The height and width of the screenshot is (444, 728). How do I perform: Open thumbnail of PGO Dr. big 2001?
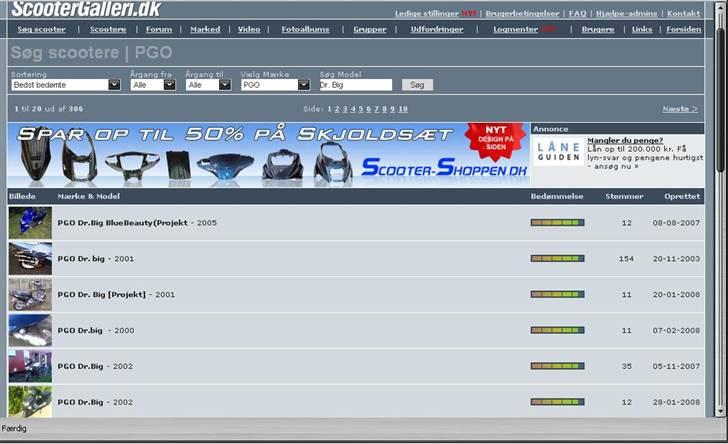click(x=29, y=258)
